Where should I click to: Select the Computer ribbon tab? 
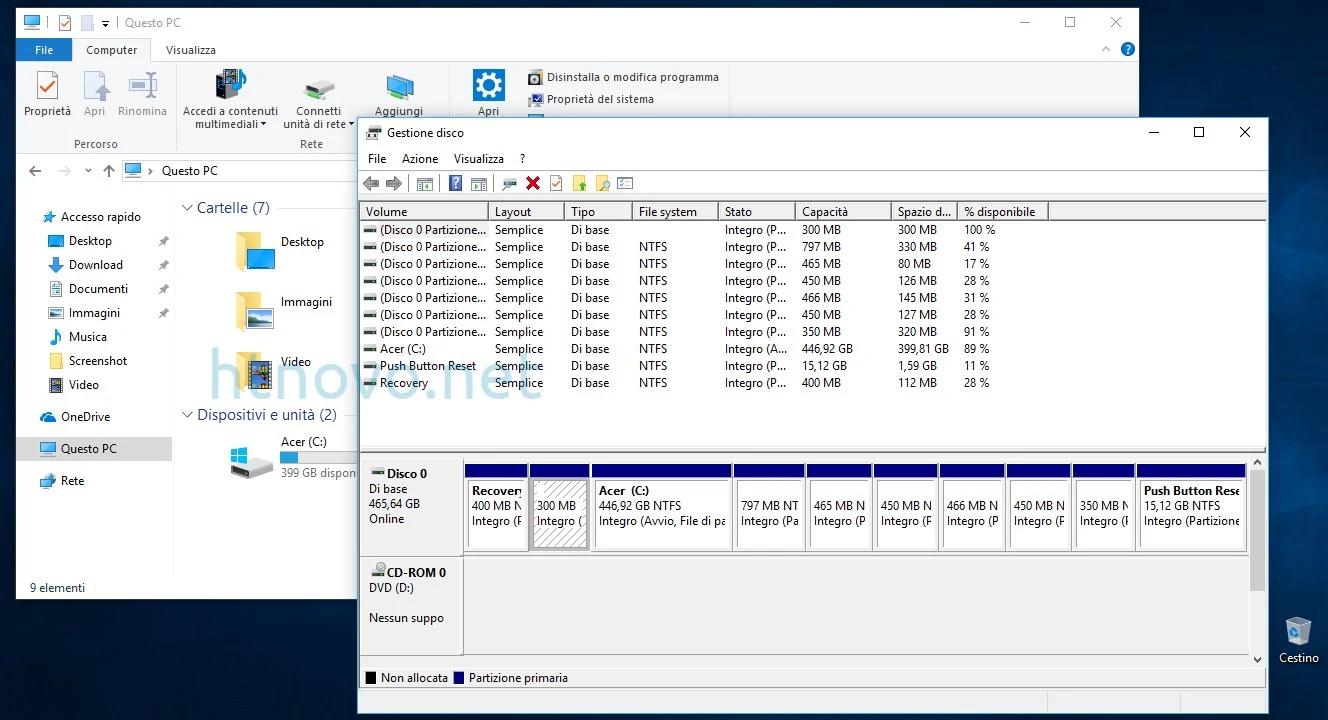coord(112,50)
